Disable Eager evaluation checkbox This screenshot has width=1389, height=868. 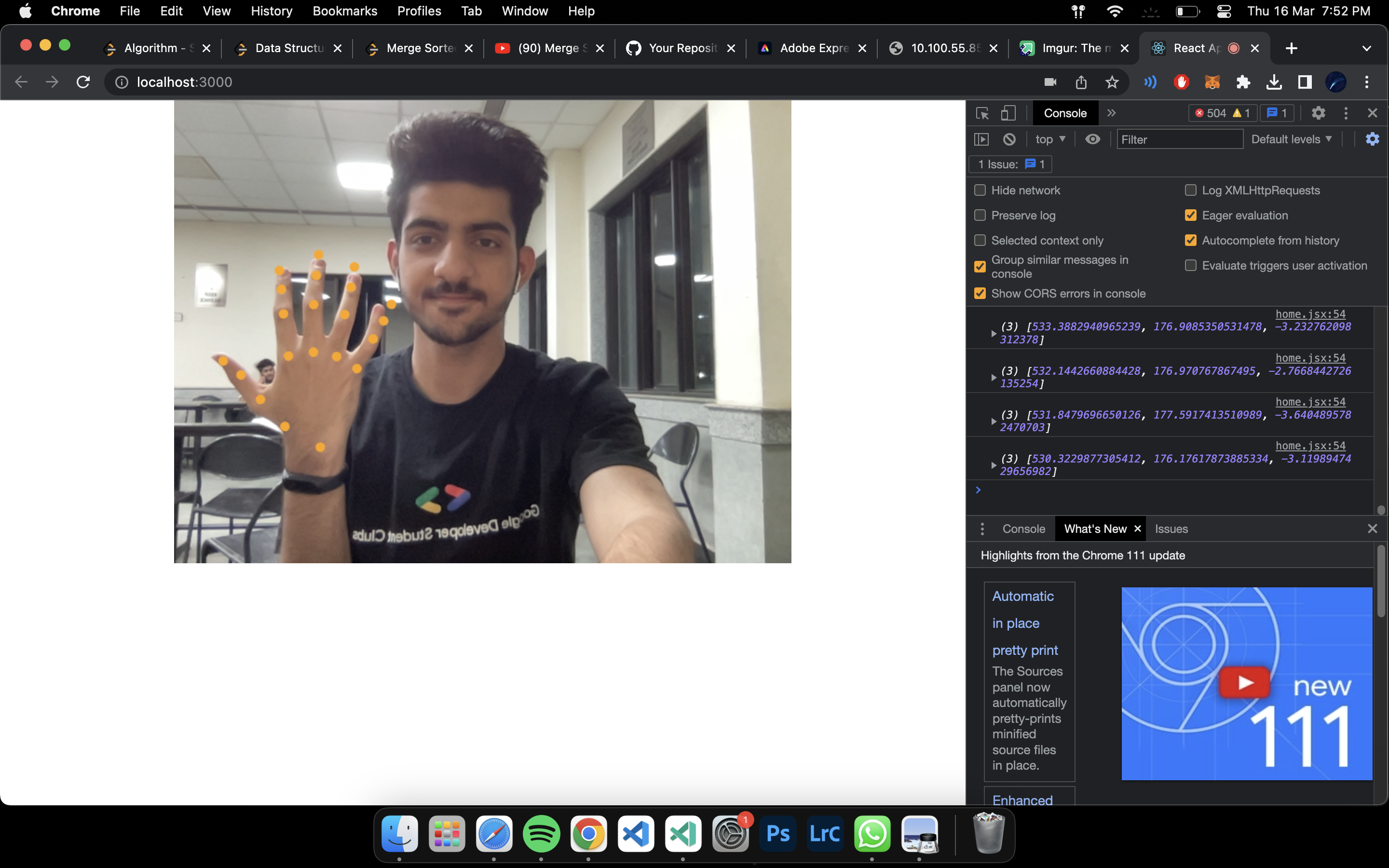pyautogui.click(x=1190, y=215)
